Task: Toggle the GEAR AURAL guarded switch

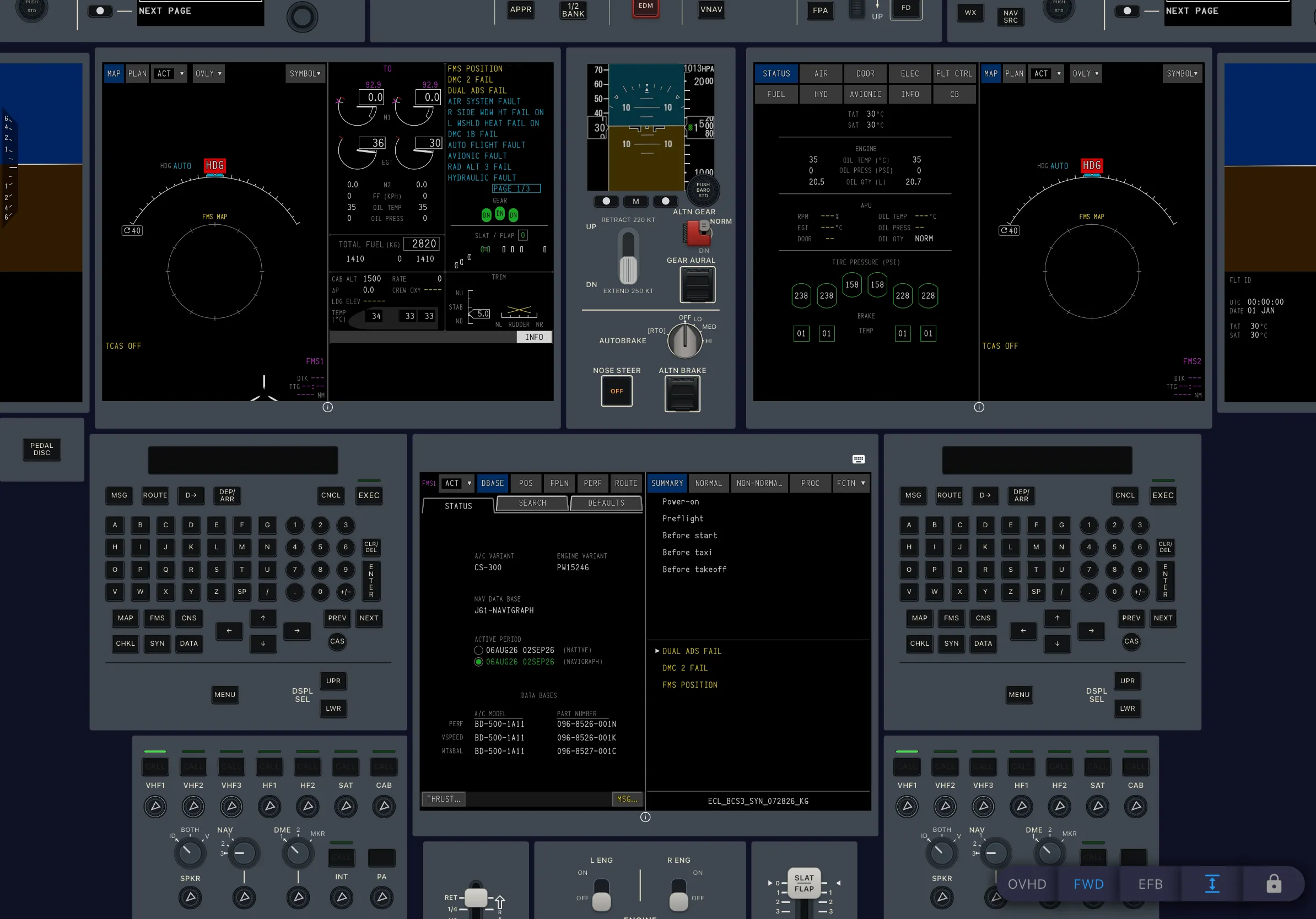Action: (x=698, y=285)
